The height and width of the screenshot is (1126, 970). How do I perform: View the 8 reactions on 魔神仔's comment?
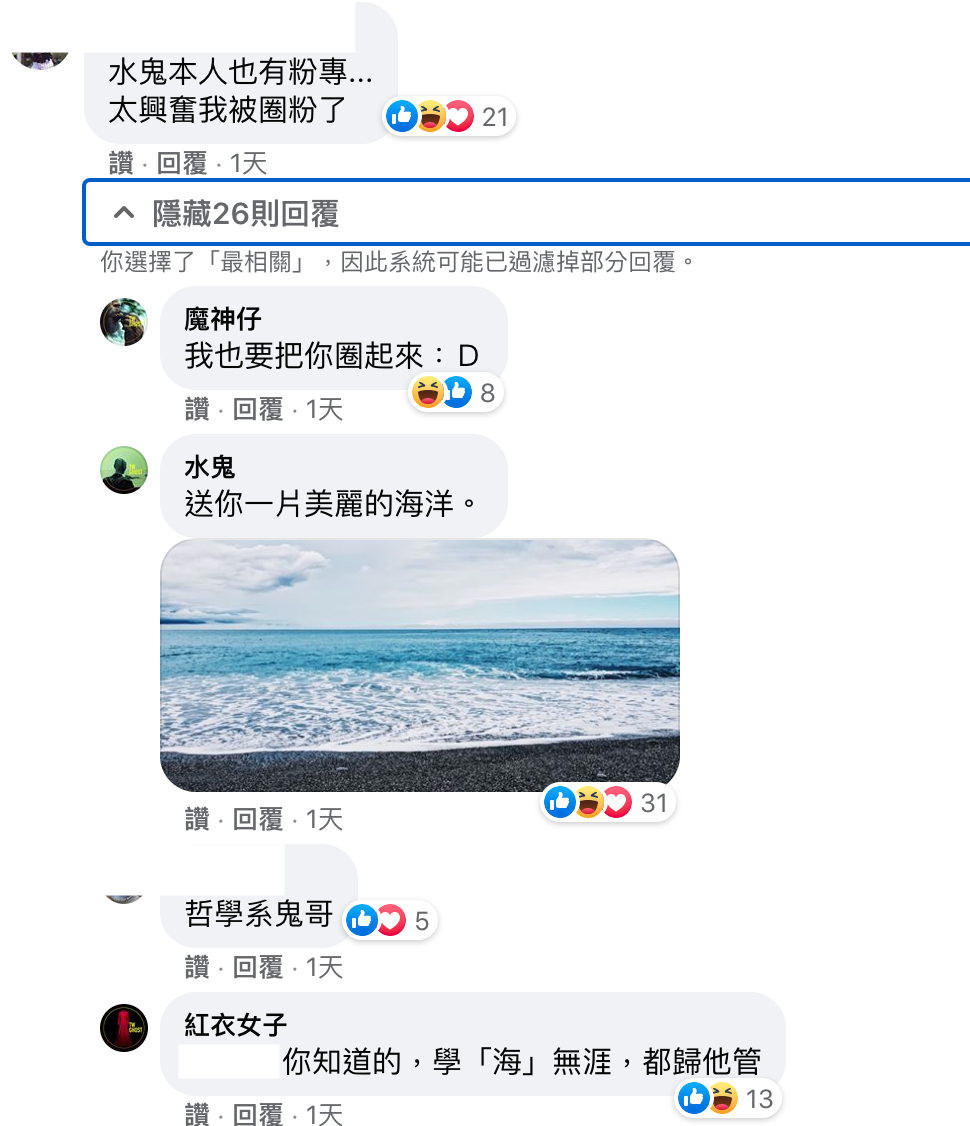coord(454,393)
